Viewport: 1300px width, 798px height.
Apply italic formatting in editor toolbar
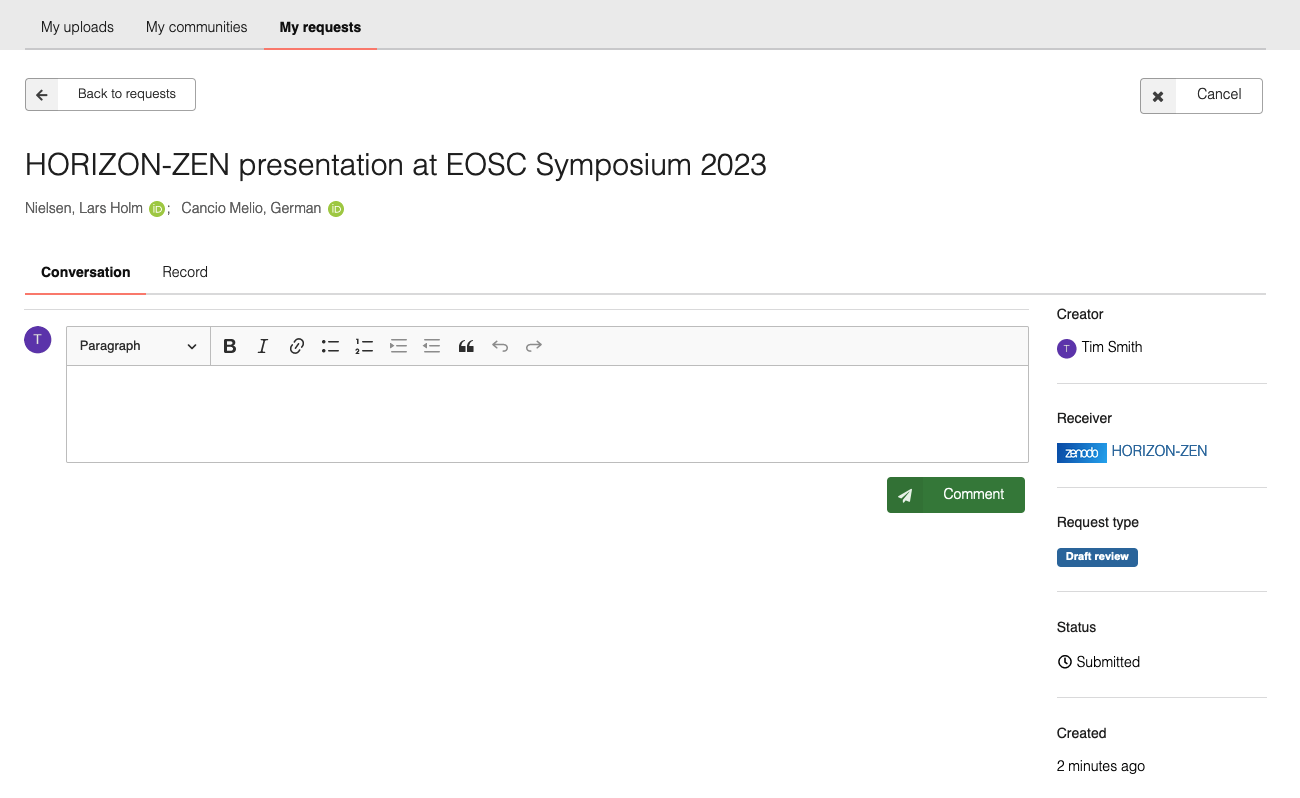[263, 346]
